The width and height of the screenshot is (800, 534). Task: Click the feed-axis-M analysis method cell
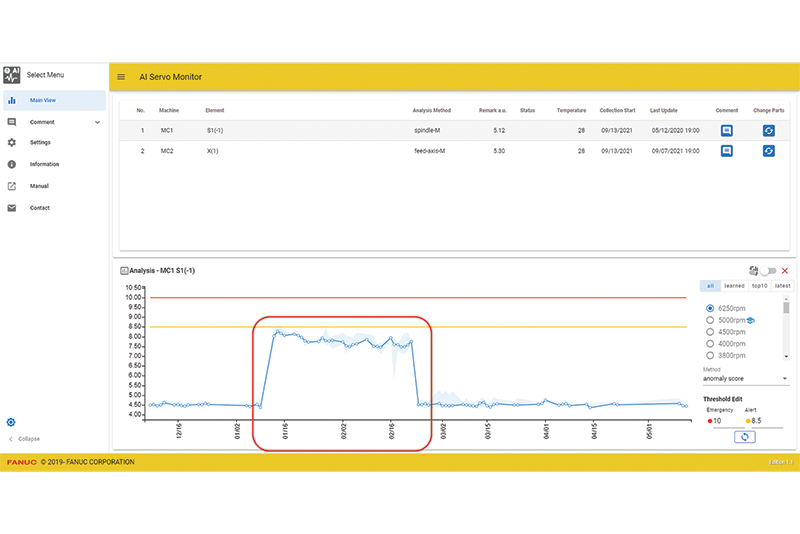click(x=430, y=151)
